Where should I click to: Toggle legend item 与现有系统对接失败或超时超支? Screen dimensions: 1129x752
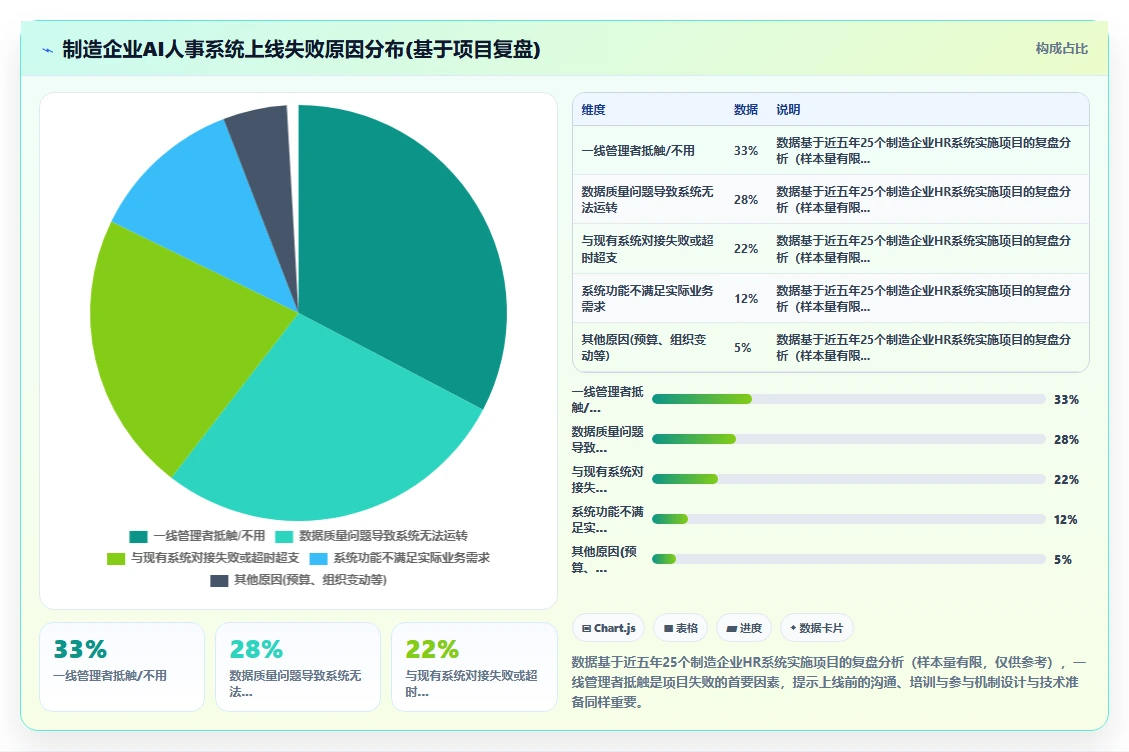(x=203, y=558)
